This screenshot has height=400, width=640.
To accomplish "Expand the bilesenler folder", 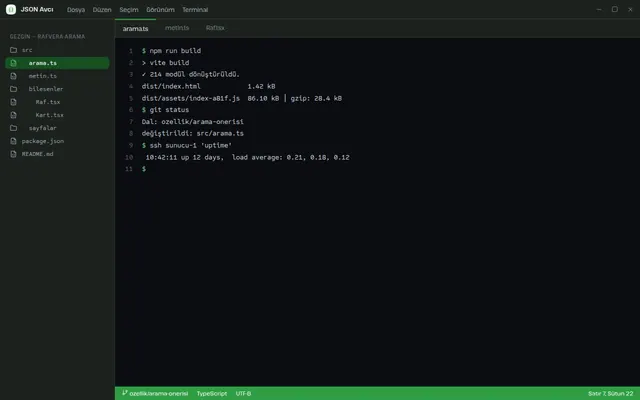I will [x=57, y=89].
